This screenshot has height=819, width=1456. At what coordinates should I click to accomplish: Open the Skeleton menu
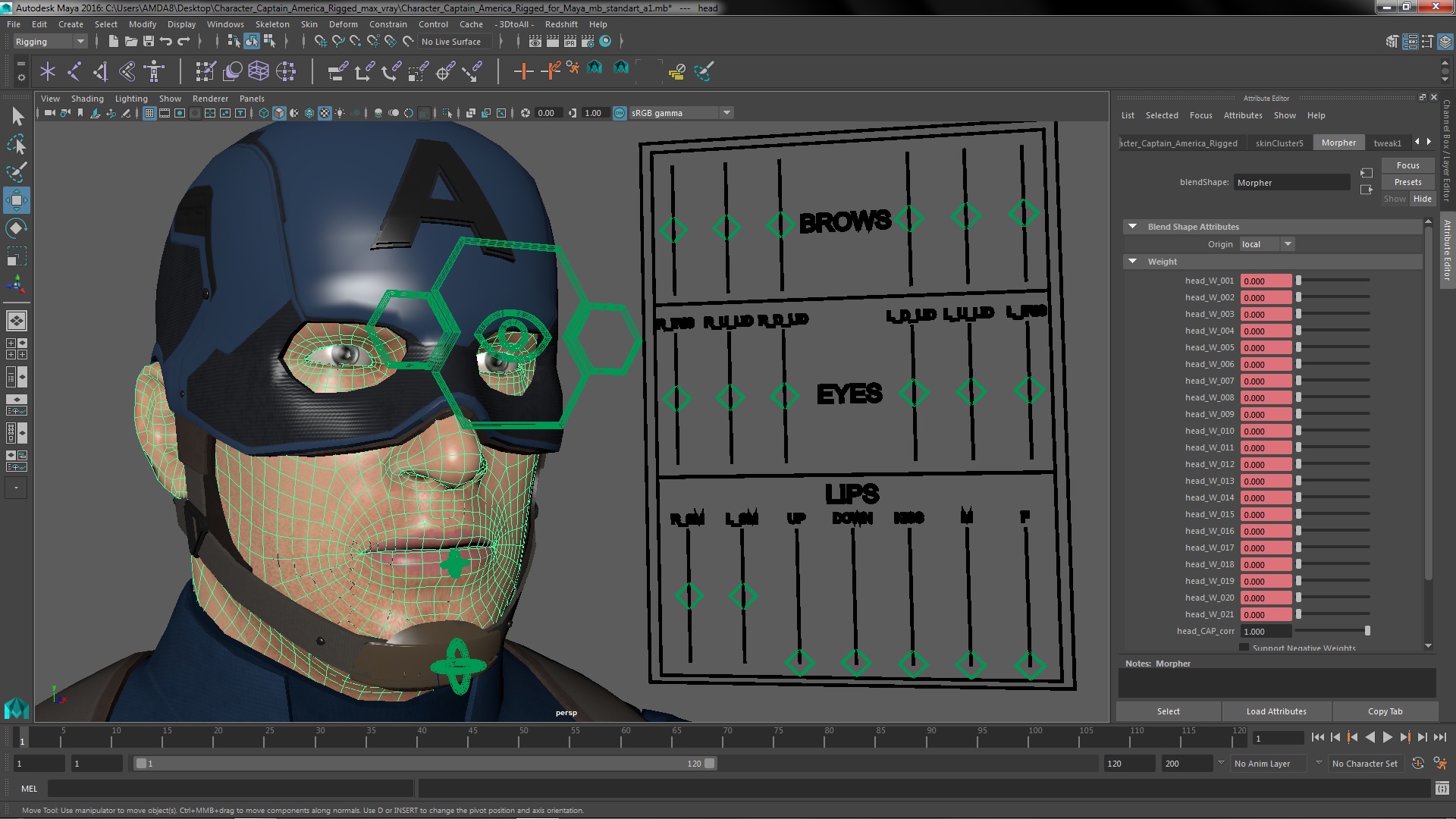[272, 24]
